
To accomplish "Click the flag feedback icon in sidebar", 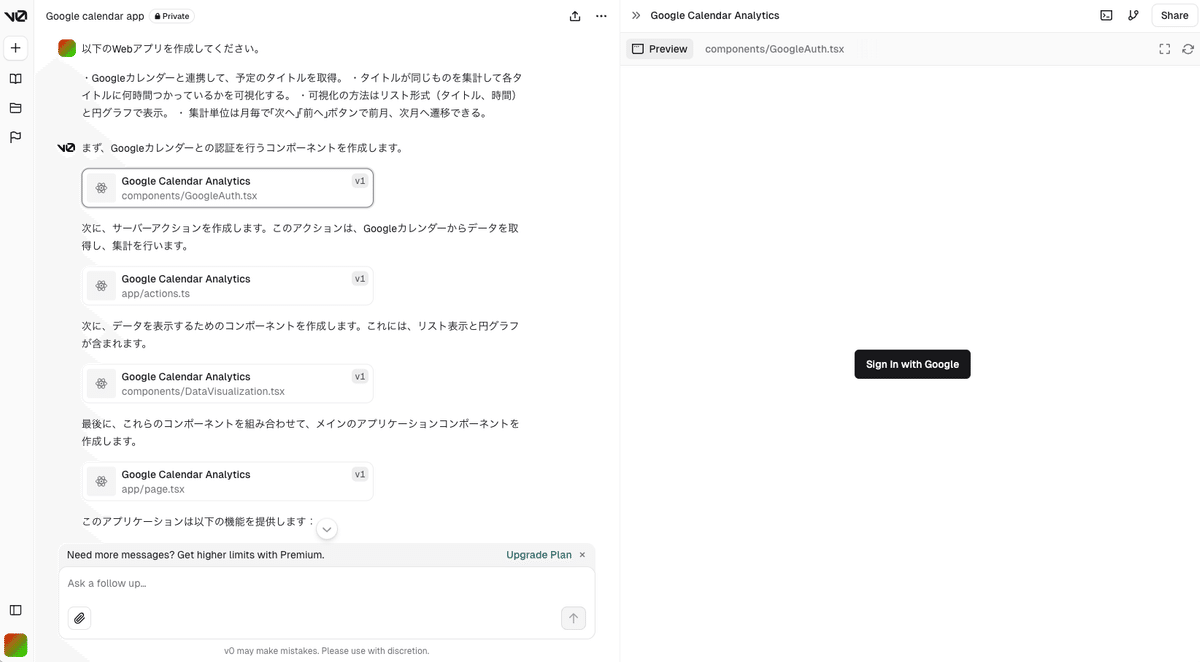I will pos(15,137).
